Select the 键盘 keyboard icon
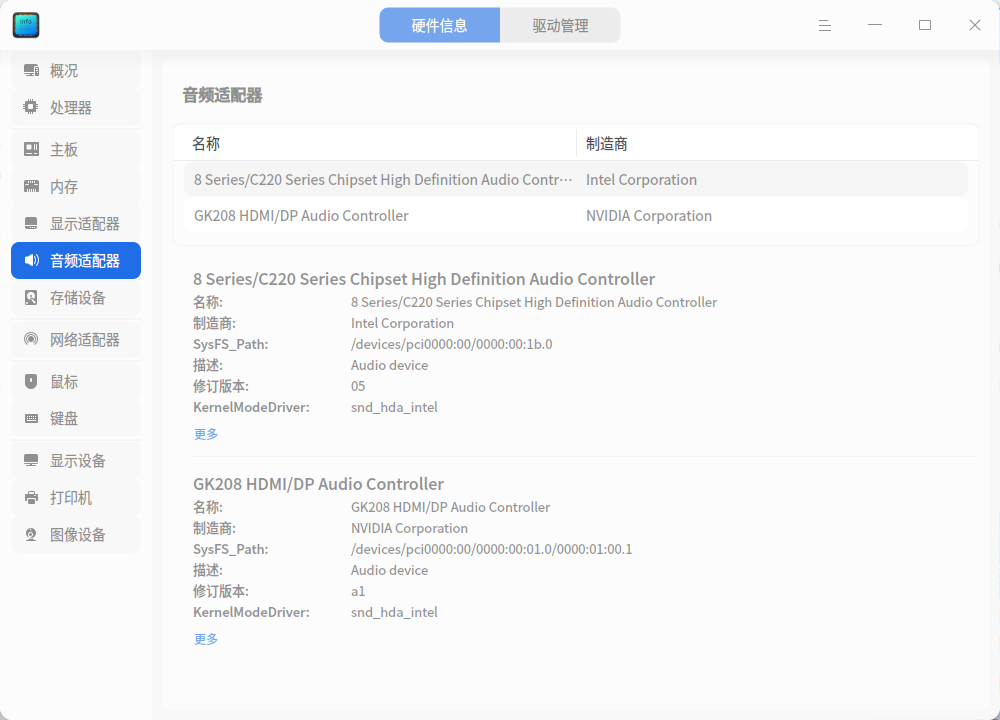Image resolution: width=1000 pixels, height=720 pixels. pyautogui.click(x=31, y=418)
